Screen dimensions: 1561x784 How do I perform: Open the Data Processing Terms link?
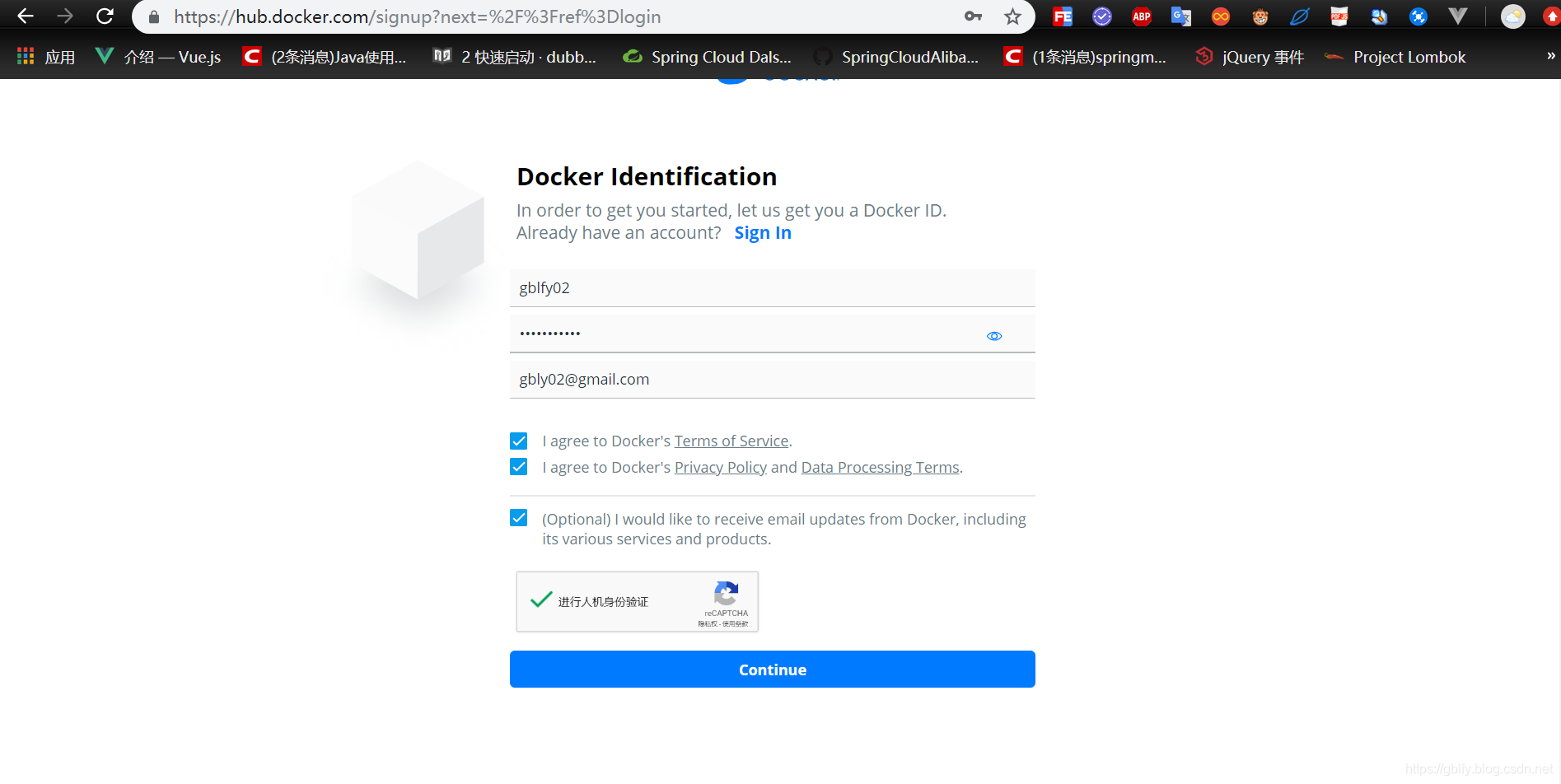tap(880, 468)
